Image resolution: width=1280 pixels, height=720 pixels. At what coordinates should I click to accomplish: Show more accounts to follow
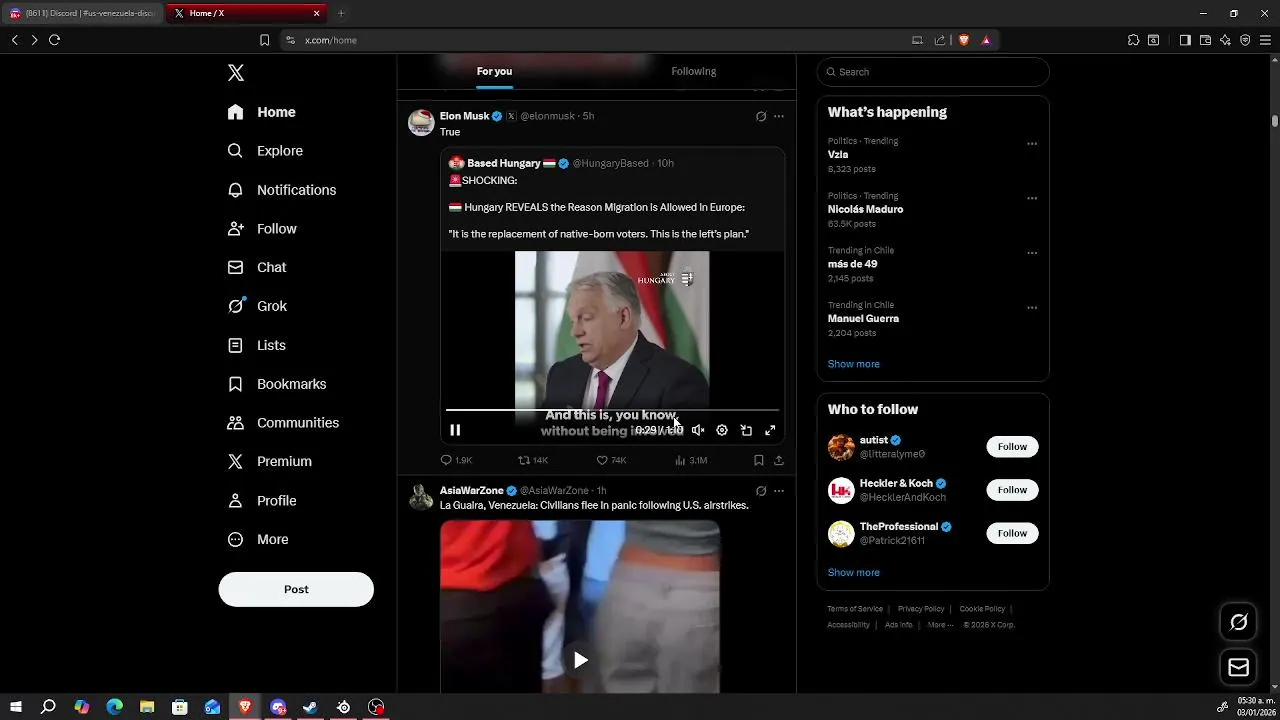853,572
